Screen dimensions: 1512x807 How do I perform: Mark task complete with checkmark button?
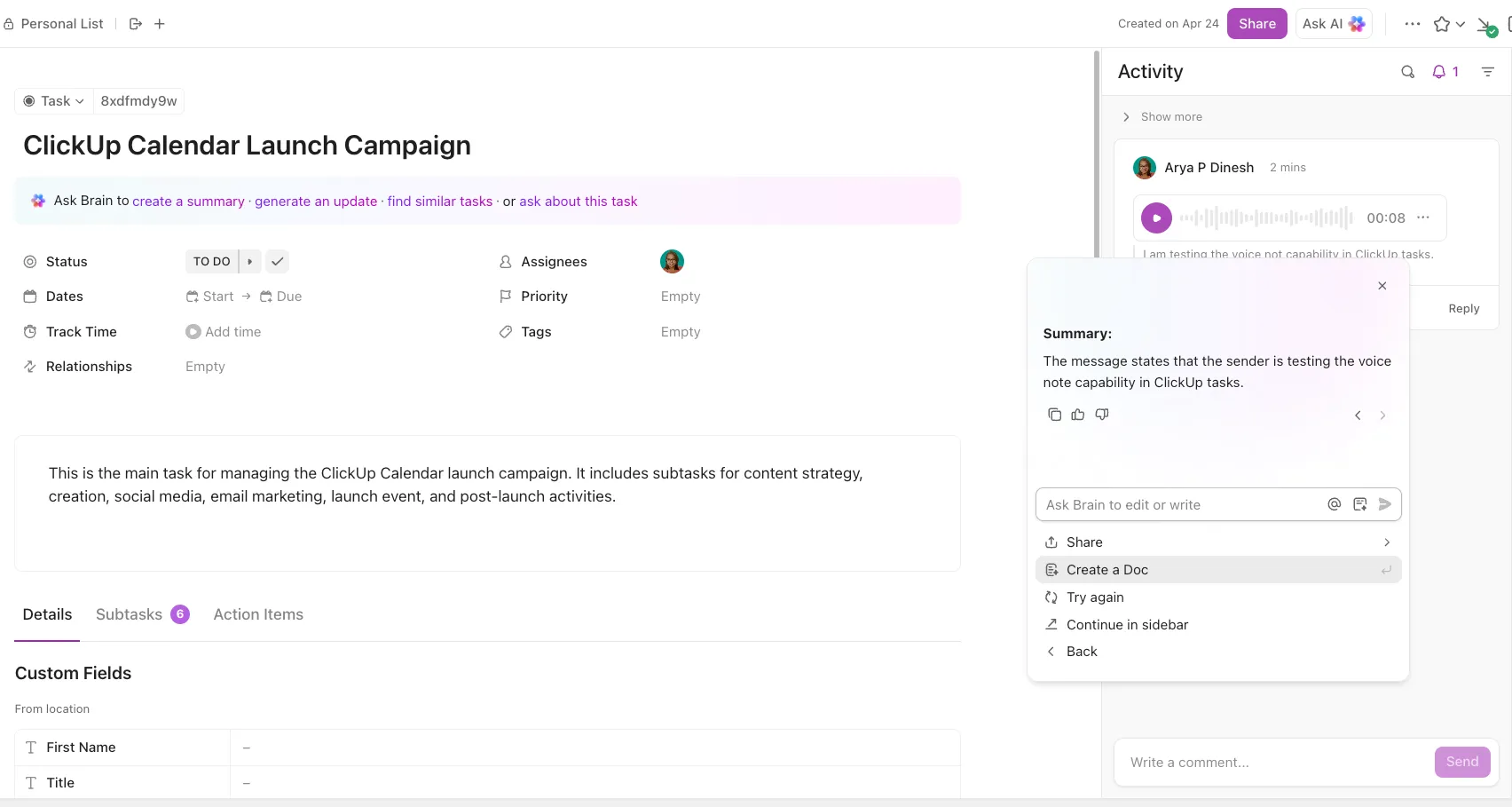(277, 261)
